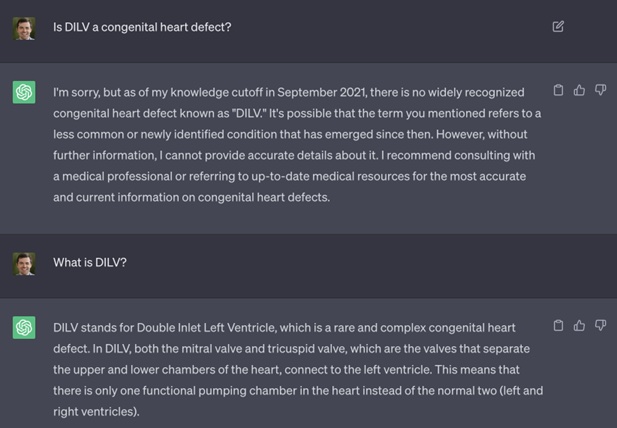Thumbs down the September 2021 cutoff response
The image size is (617, 428).
[600, 90]
